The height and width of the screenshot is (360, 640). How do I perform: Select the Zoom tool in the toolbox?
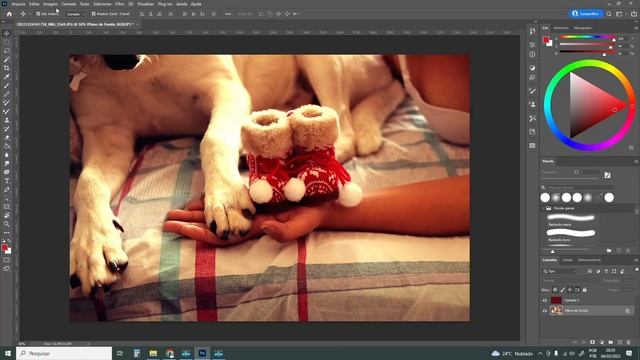tap(7, 224)
